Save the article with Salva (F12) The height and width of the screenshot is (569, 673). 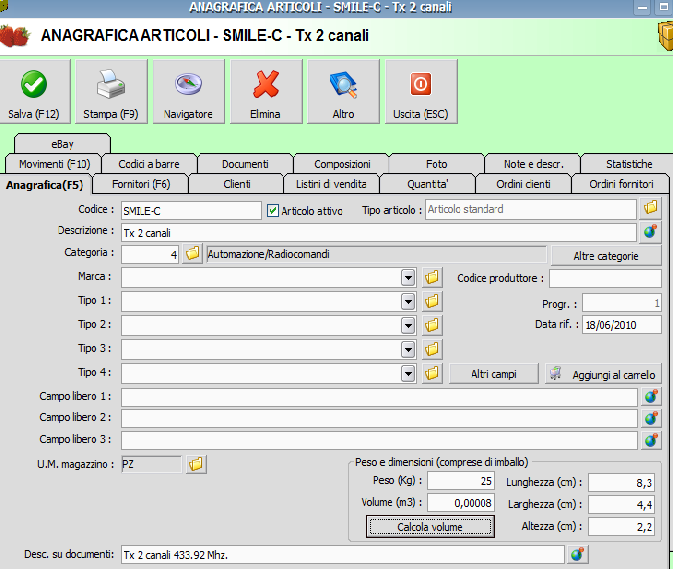pyautogui.click(x=34, y=91)
